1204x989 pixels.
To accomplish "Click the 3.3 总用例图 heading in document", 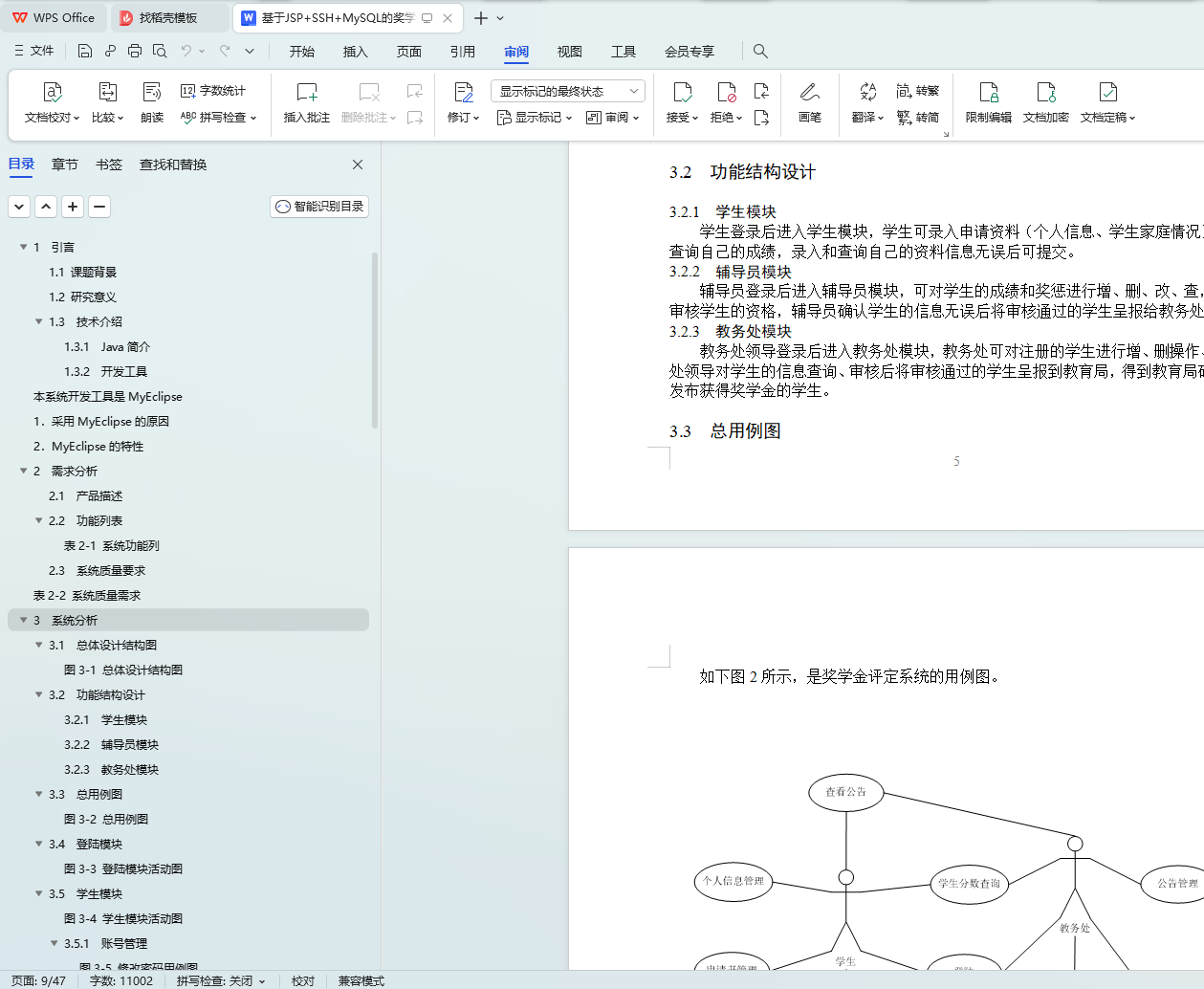I will (725, 431).
